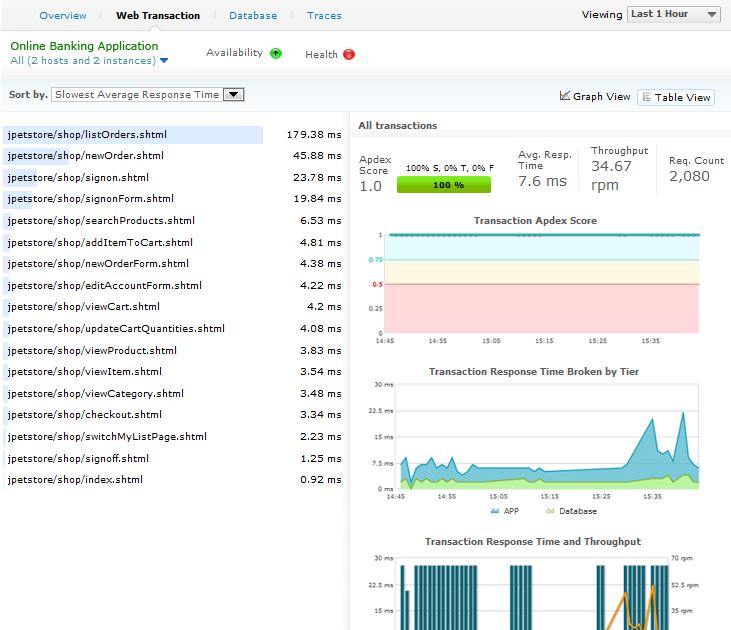The image size is (731, 630).
Task: Click the checkout.shtml transaction
Action: [x=84, y=415]
